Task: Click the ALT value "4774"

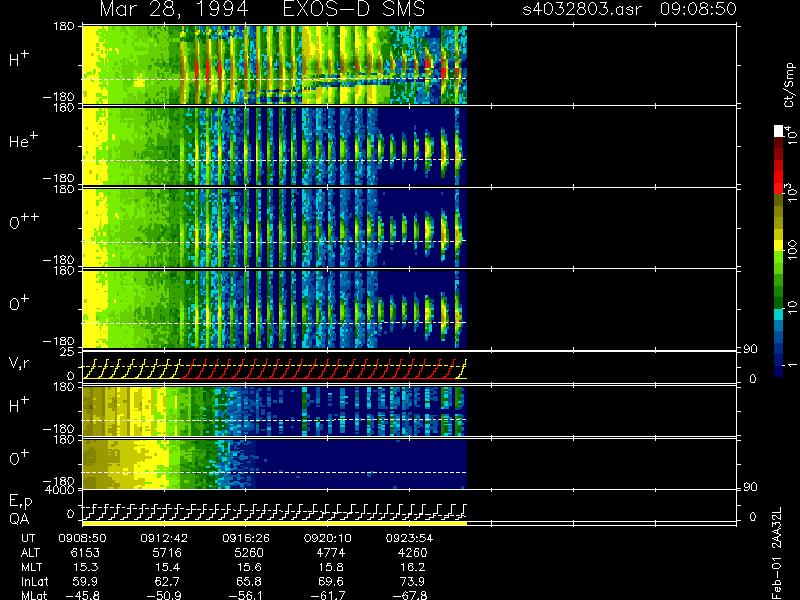Action: point(331,553)
